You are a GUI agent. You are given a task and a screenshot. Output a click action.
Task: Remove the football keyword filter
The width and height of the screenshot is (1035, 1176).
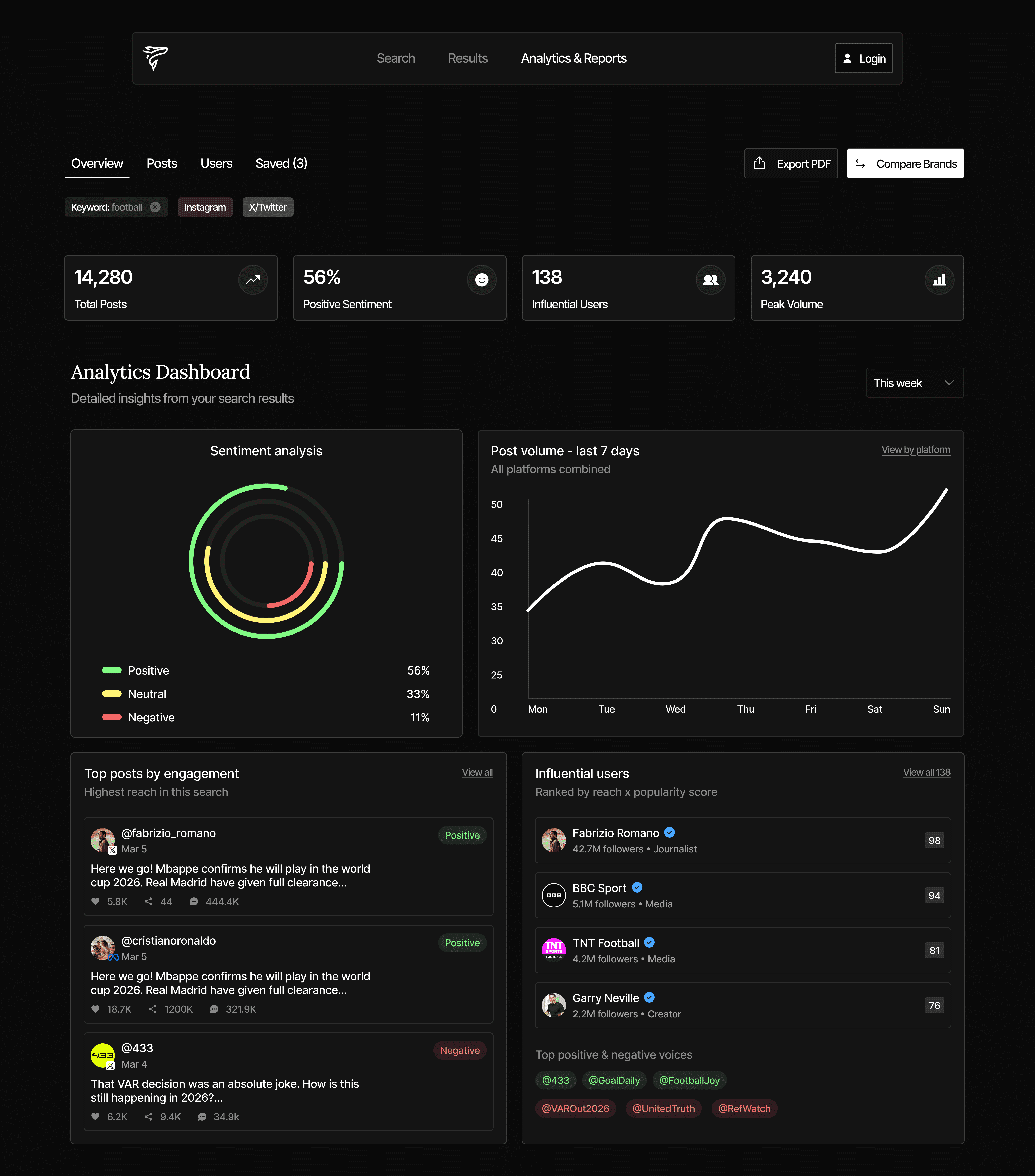155,207
